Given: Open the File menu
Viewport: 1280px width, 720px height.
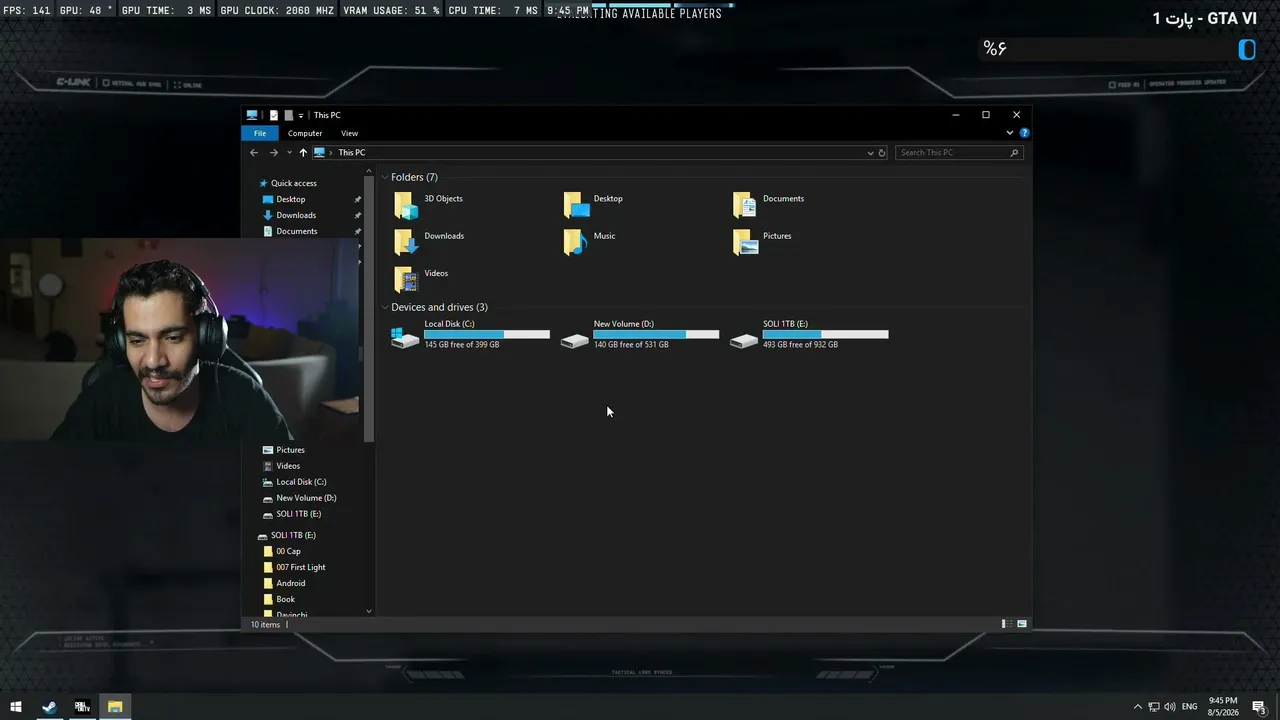Looking at the screenshot, I should 260,133.
